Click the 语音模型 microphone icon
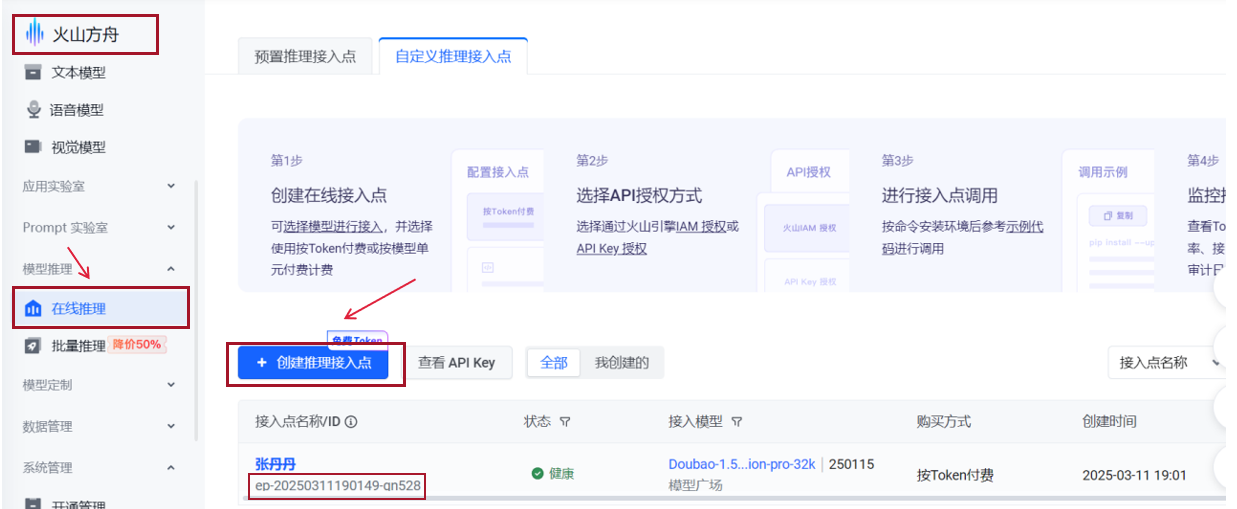 tap(34, 110)
